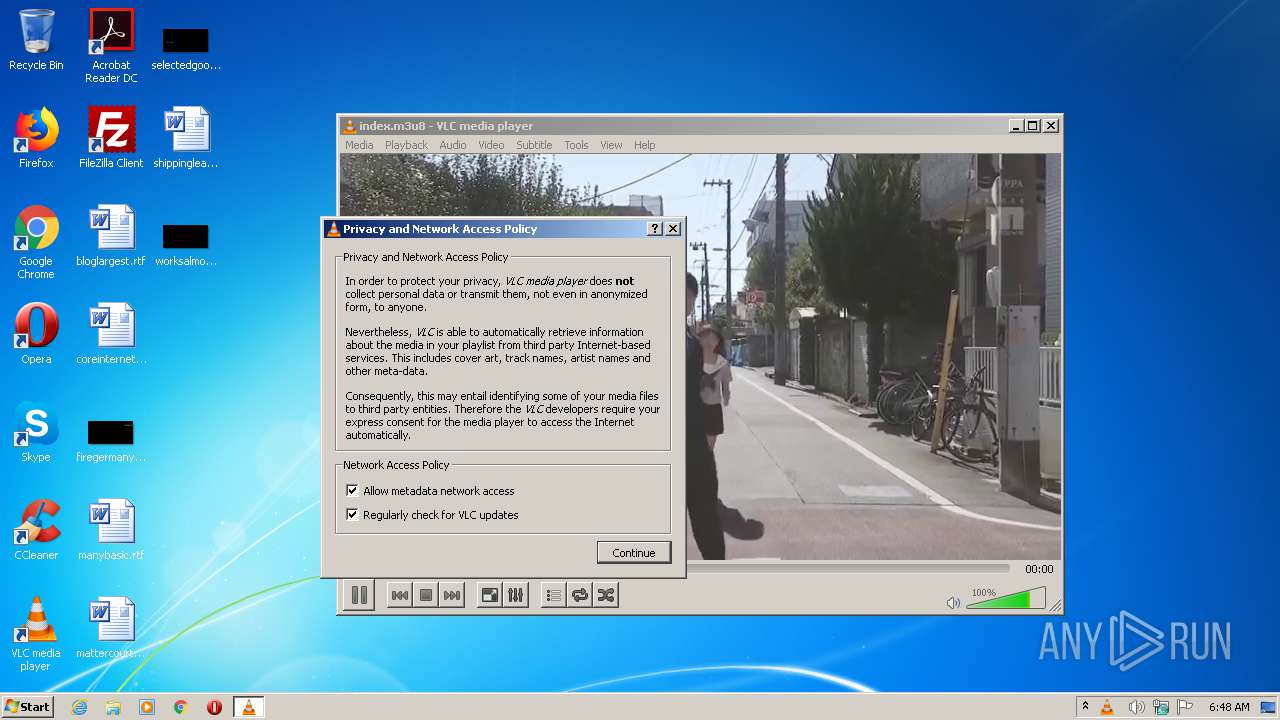Launch Internet Explorer from taskbar

click(79, 707)
